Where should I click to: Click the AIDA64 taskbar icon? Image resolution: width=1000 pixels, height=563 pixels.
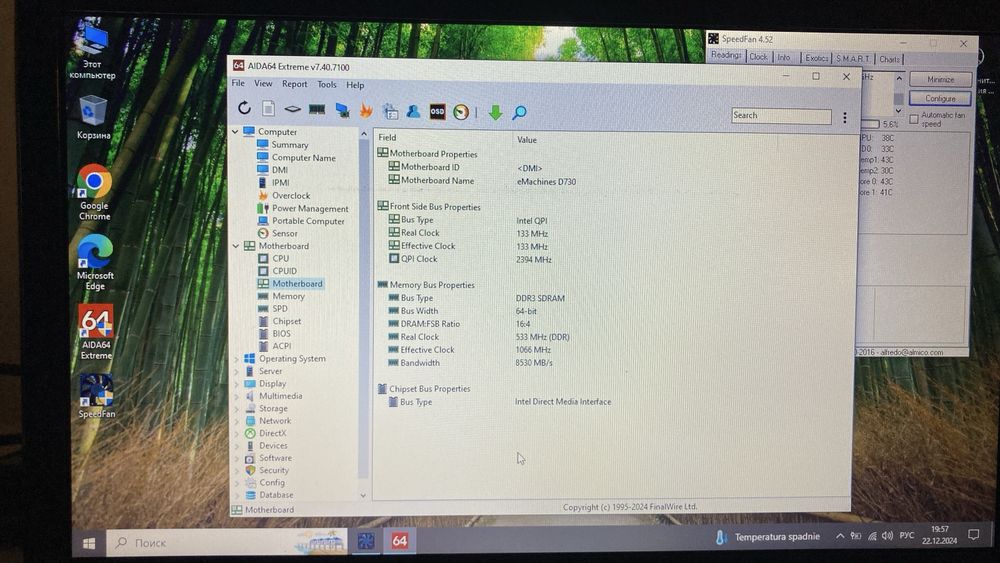coord(400,541)
